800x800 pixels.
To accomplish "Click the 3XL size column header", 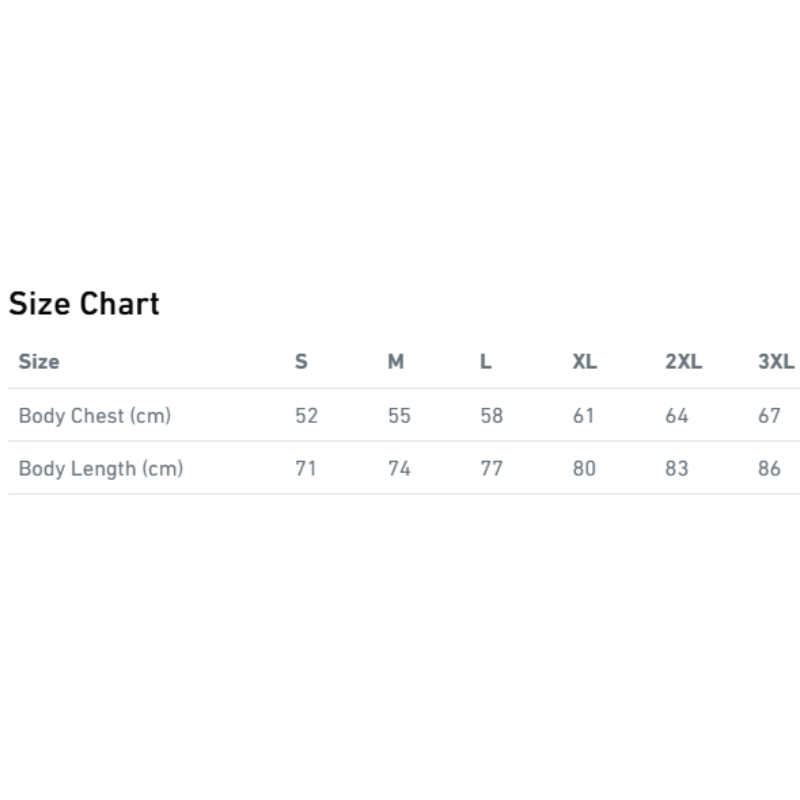I will (776, 361).
